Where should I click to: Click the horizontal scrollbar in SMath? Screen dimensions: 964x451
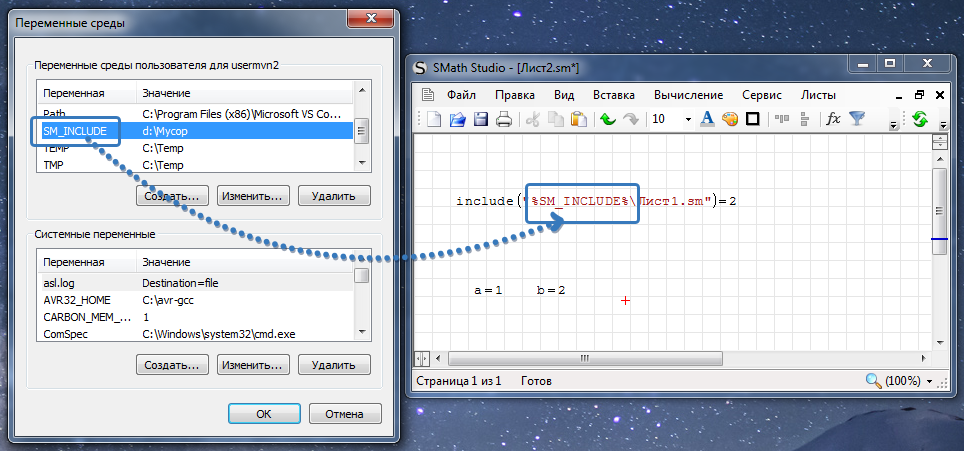click(x=680, y=358)
